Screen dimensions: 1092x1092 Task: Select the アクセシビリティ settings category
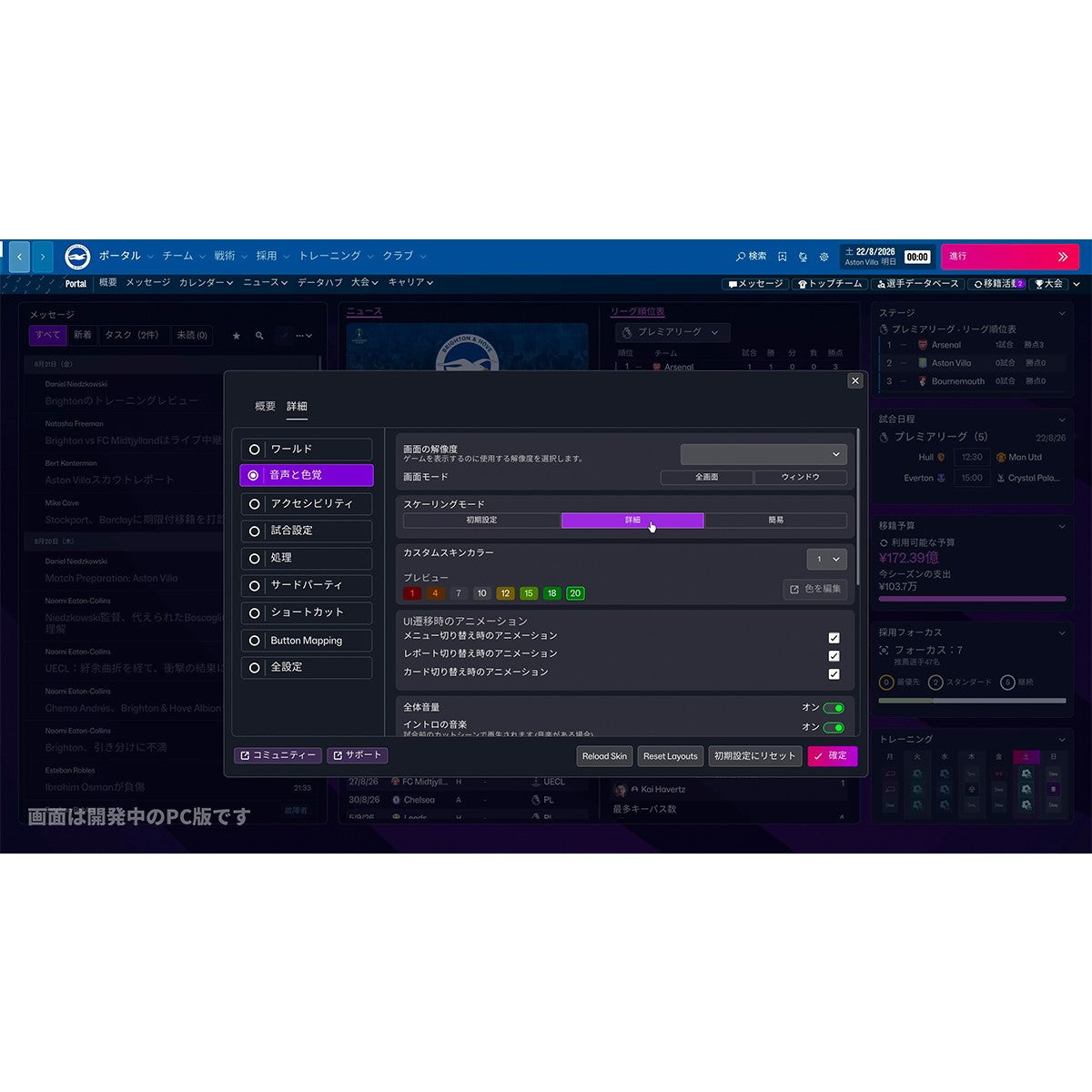click(x=307, y=503)
